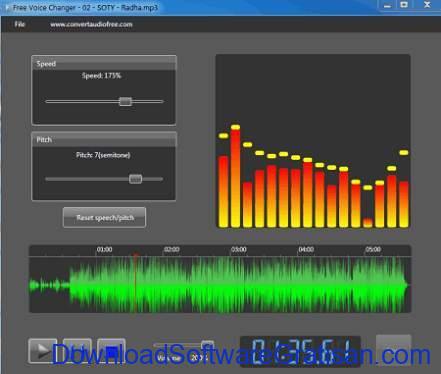Click the Speed slider thumb
441x374 pixels.
click(x=125, y=101)
